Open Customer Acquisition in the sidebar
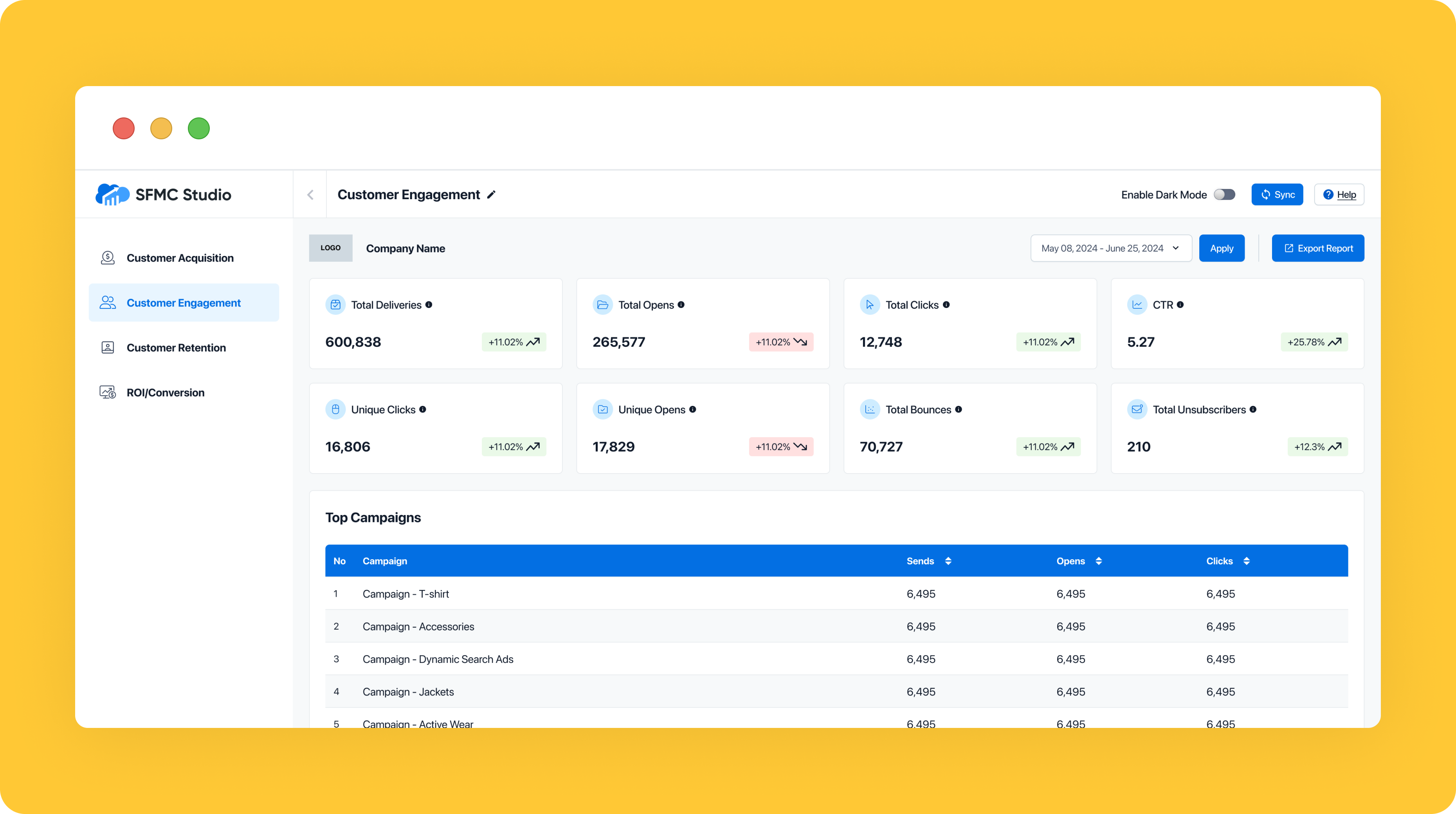Screen dimensions: 1456x814 (184, 258)
